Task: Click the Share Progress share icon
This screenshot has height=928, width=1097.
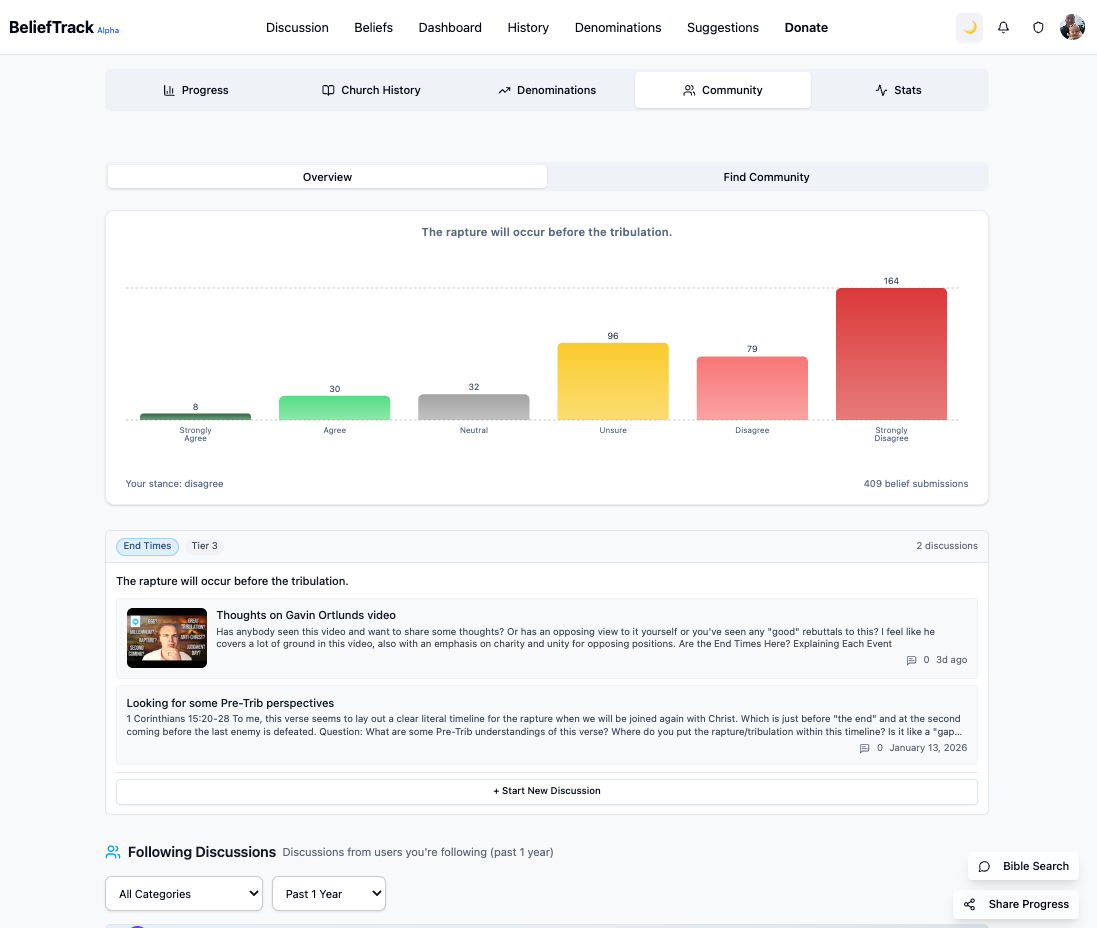Action: click(968, 904)
